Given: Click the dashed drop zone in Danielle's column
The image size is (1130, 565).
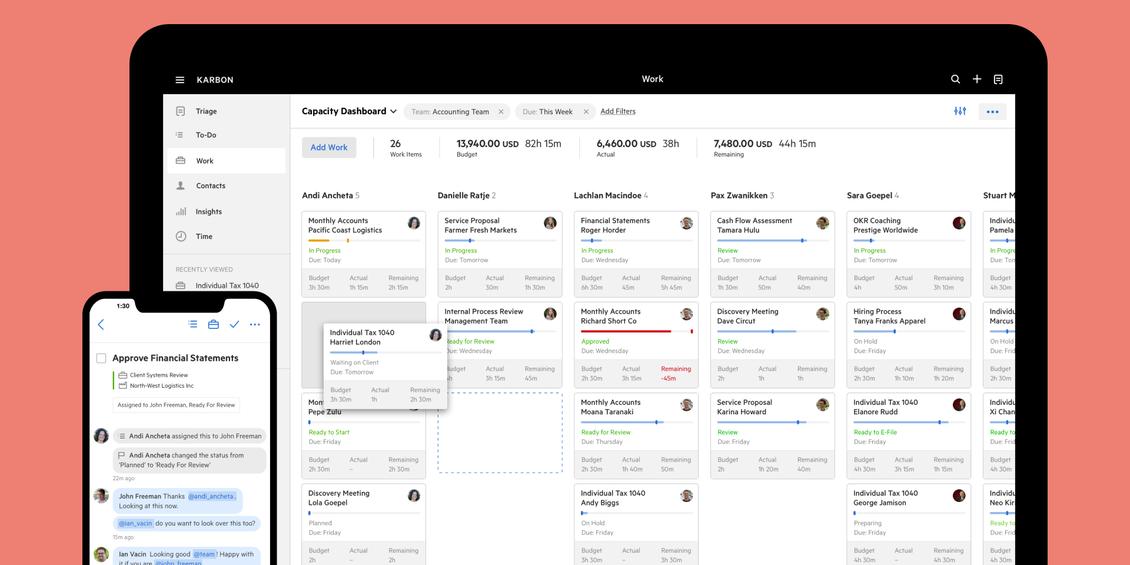Looking at the screenshot, I should point(500,432).
